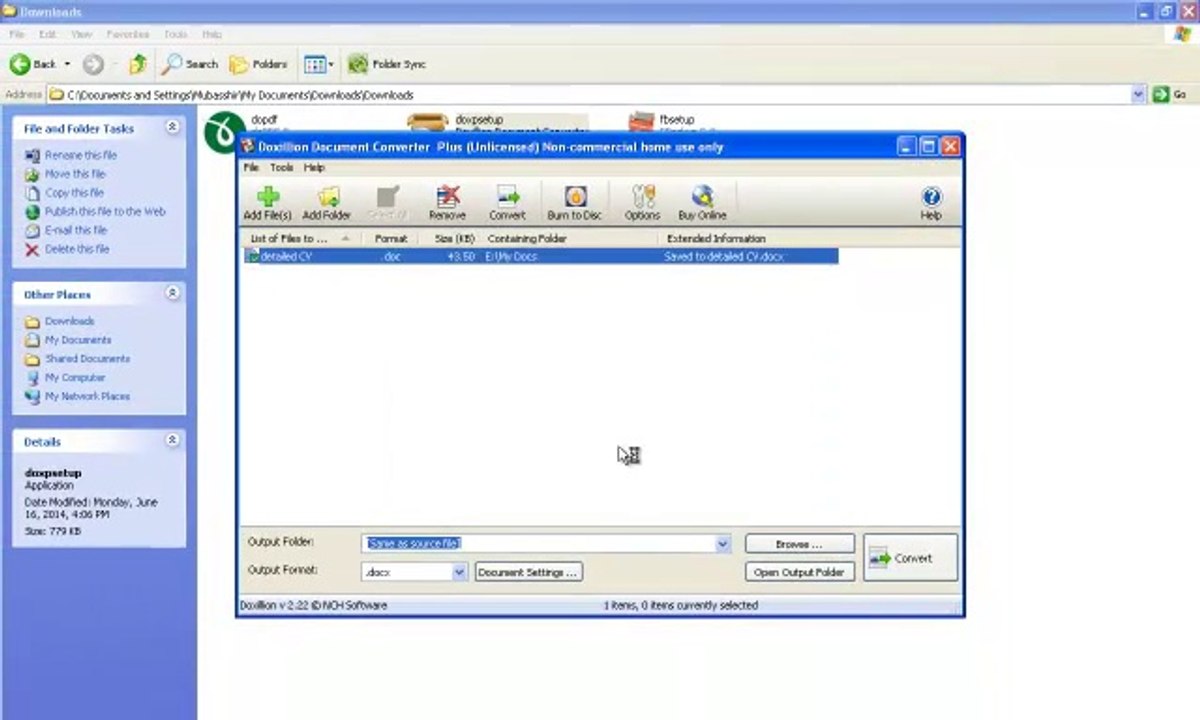Click Delete this file link
The height and width of the screenshot is (720, 1200).
pos(77,249)
